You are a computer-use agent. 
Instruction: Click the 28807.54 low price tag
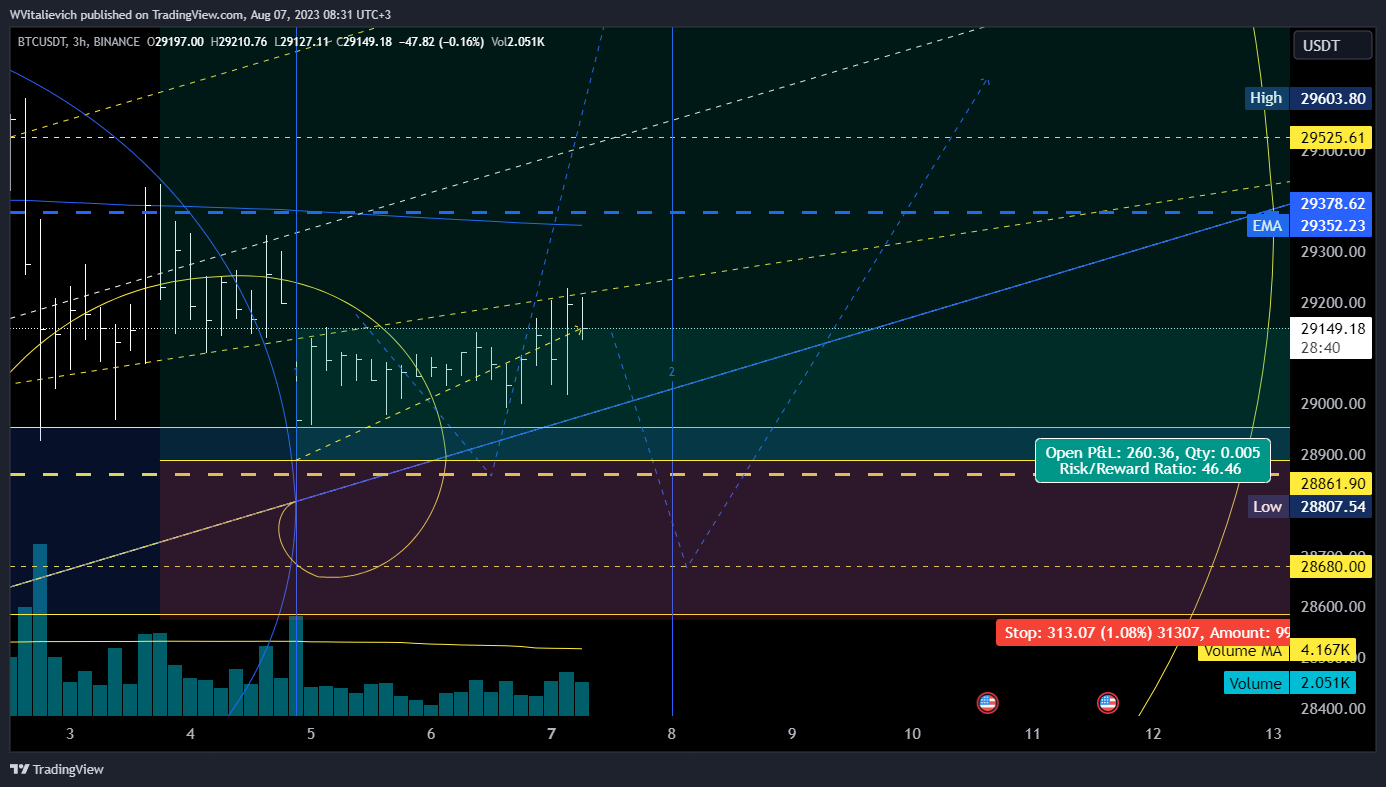(x=1333, y=507)
